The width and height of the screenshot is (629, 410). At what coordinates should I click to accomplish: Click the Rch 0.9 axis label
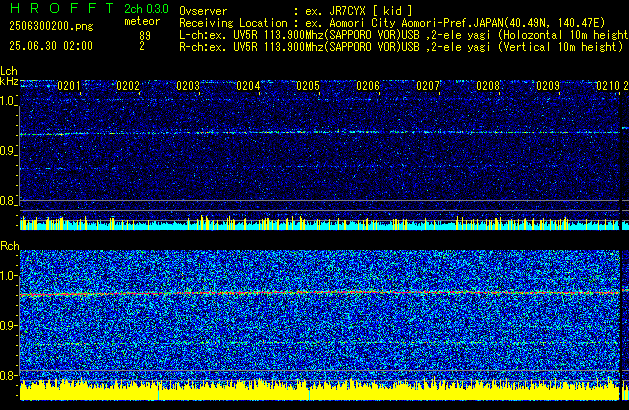(9, 325)
